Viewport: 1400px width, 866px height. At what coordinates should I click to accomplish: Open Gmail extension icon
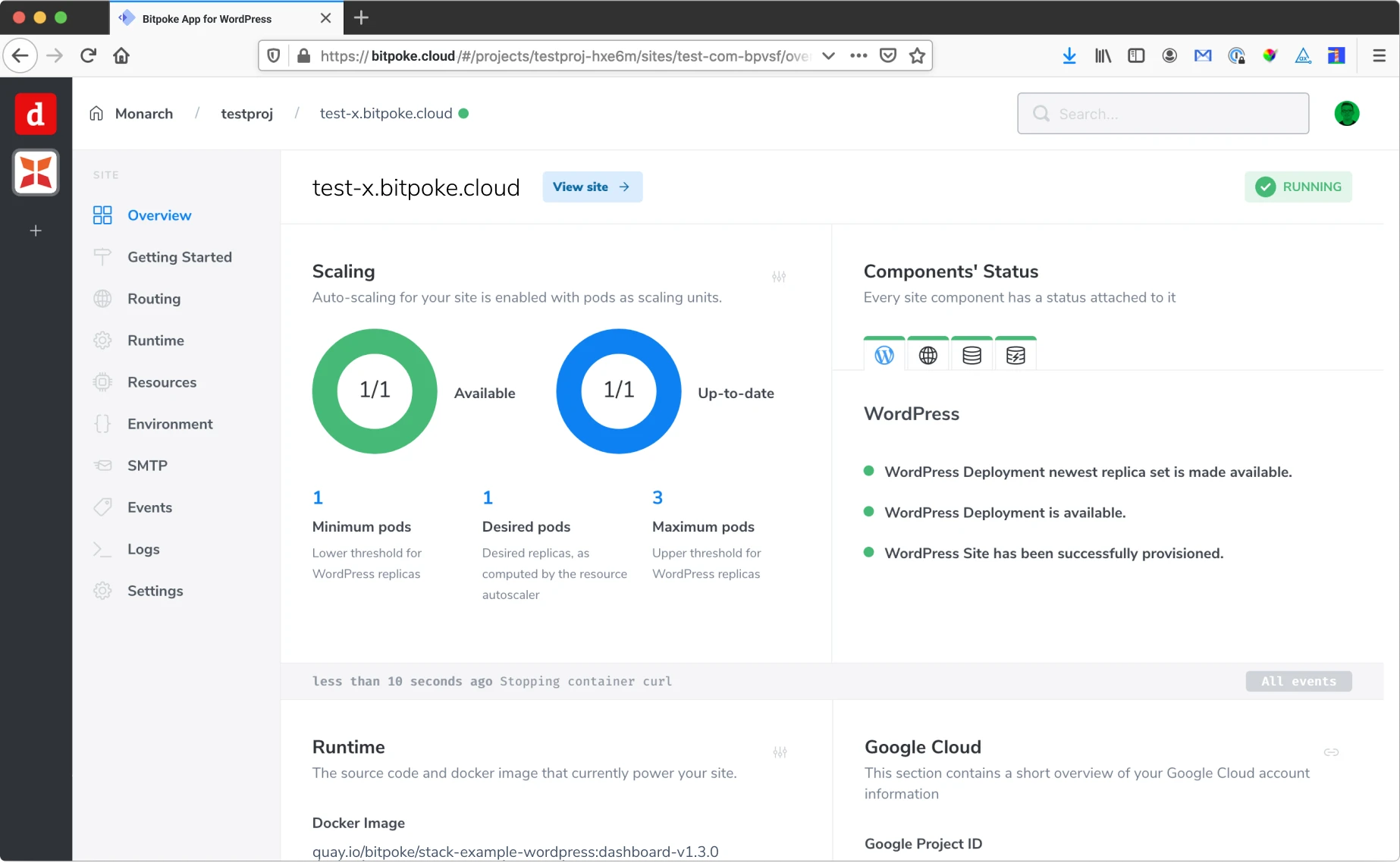point(1203,55)
